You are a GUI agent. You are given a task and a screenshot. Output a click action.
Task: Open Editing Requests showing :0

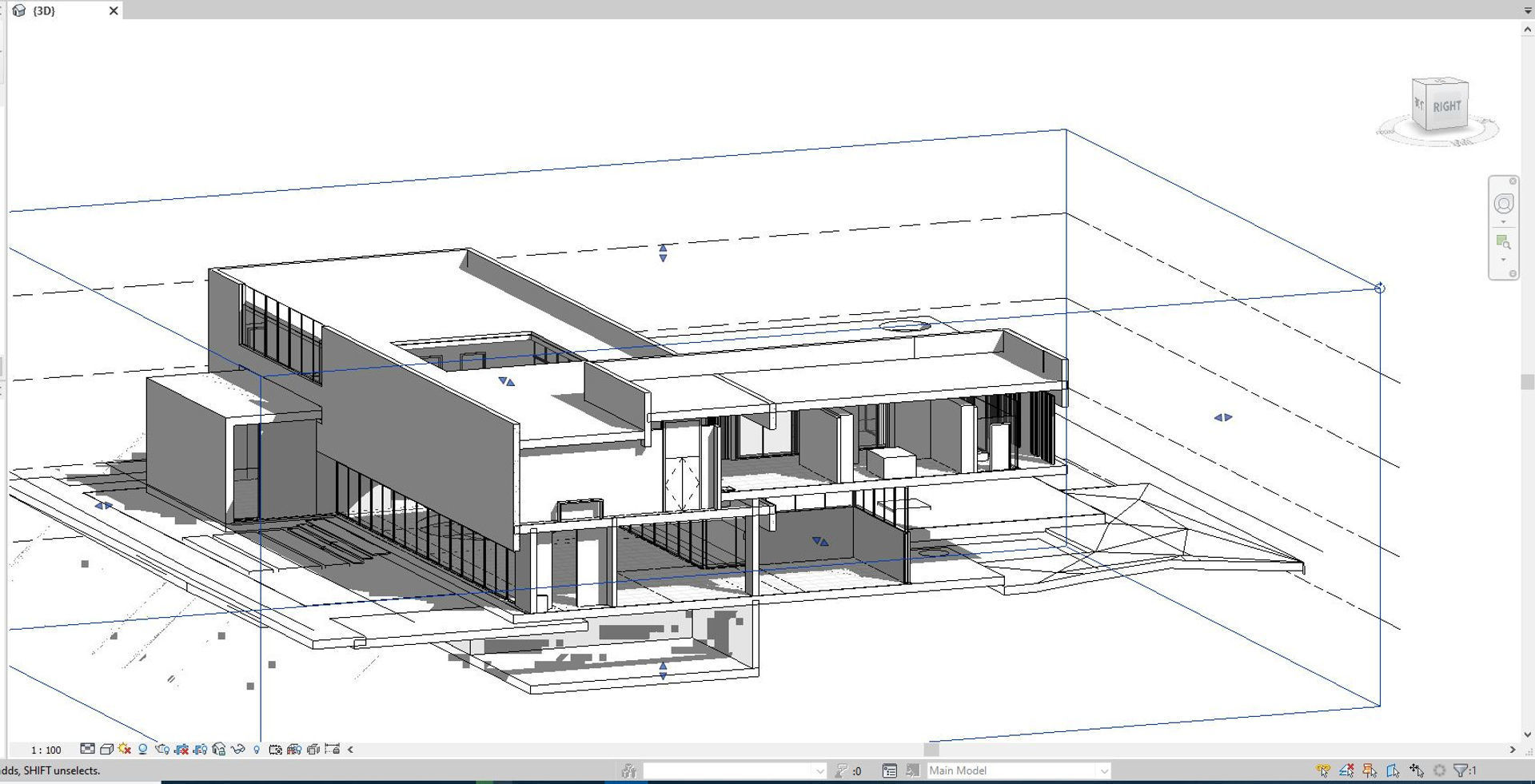click(x=848, y=770)
